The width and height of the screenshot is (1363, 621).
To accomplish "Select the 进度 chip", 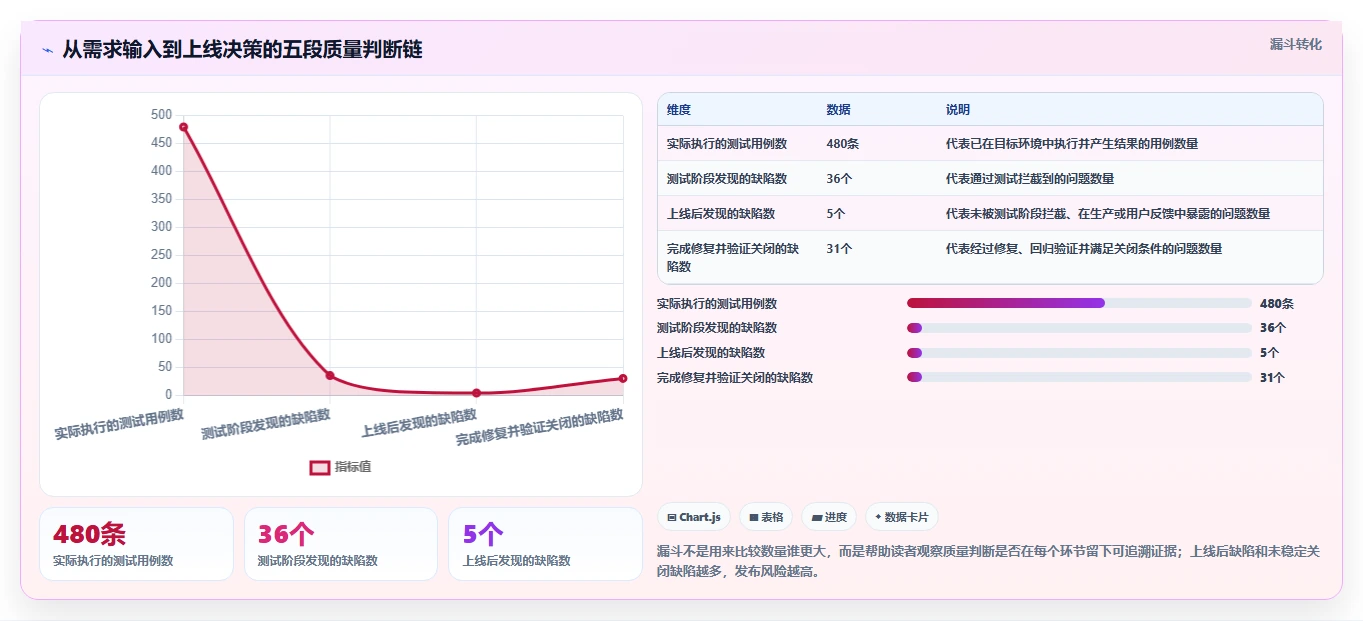I will point(828,517).
